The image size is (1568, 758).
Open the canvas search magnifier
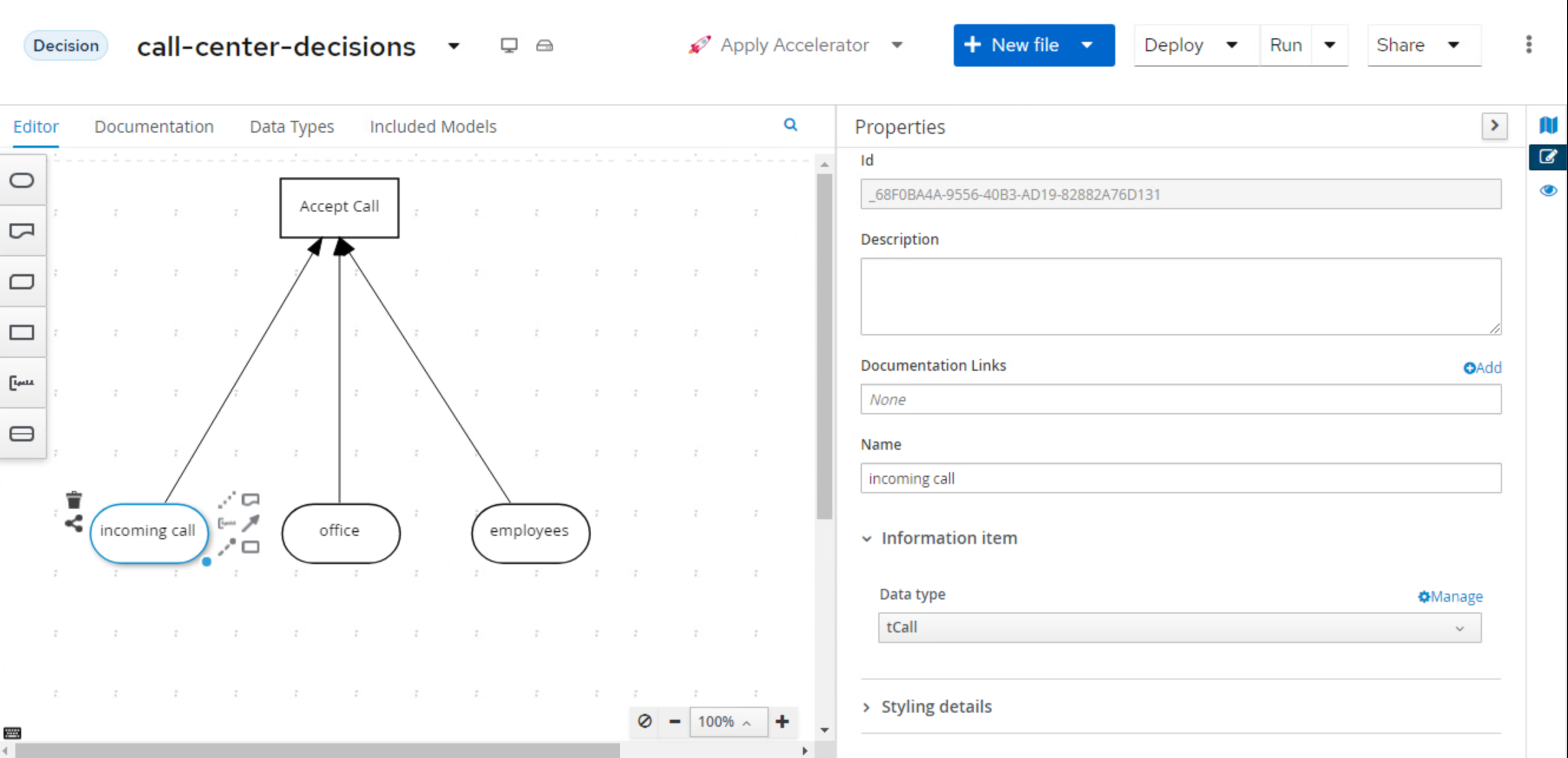(x=790, y=125)
